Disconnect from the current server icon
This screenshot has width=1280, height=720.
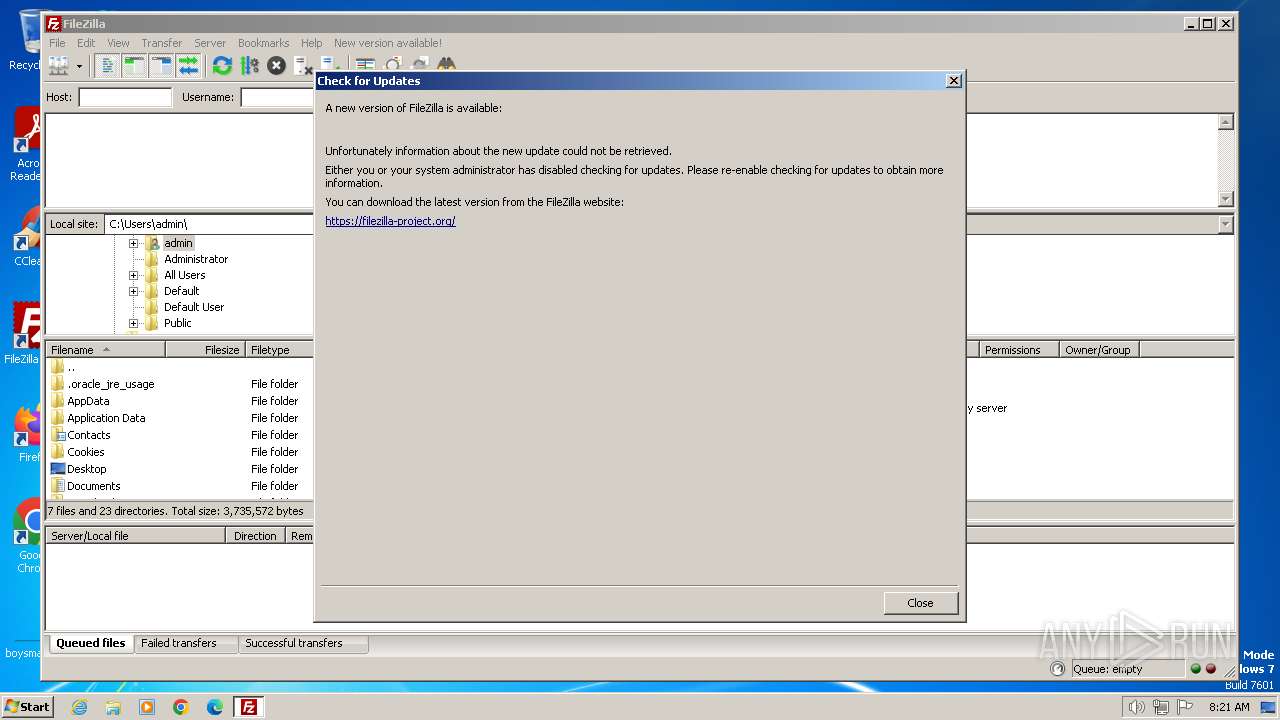(x=303, y=66)
